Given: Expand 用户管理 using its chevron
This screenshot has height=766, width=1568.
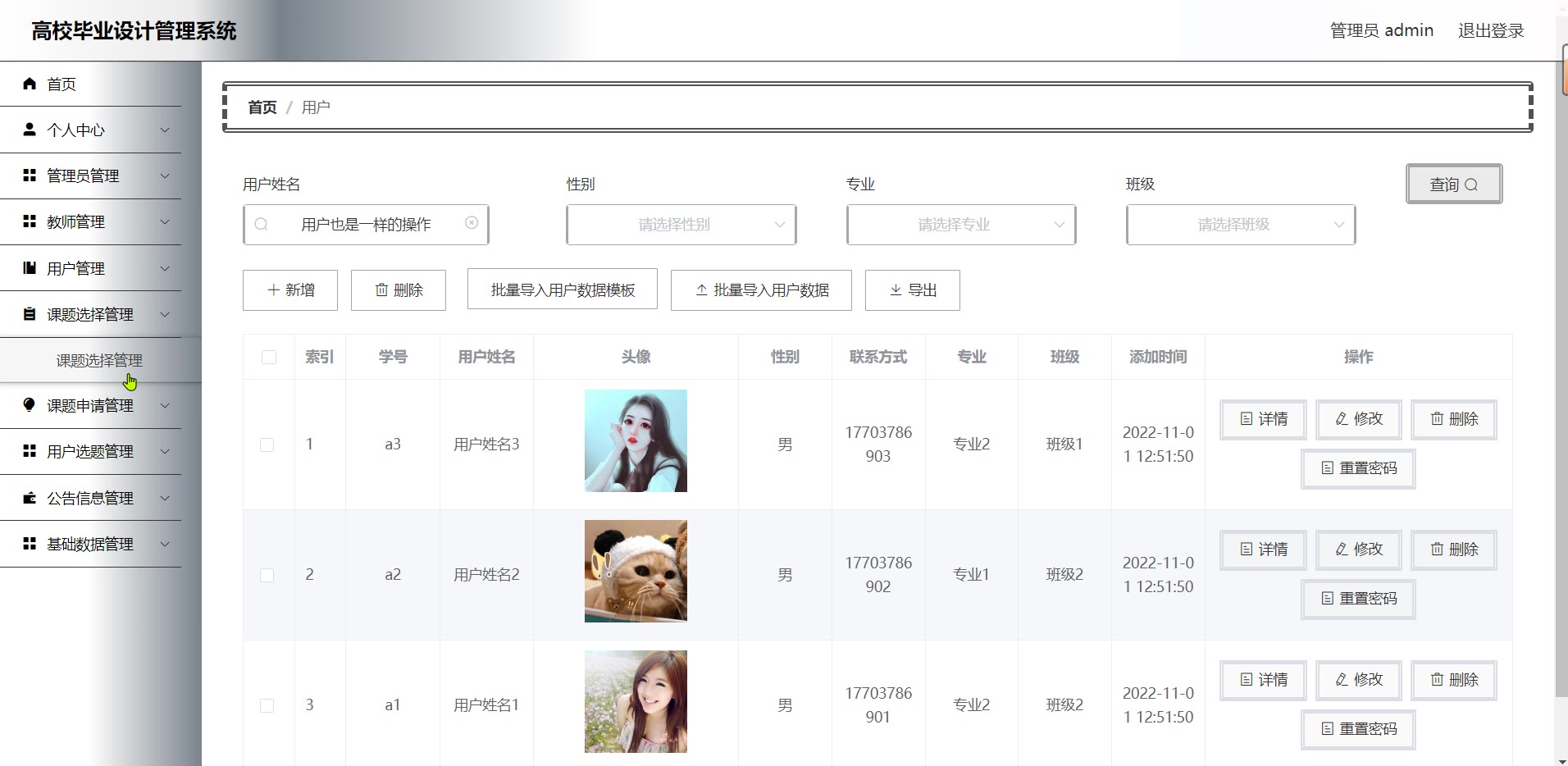Looking at the screenshot, I should click(x=165, y=268).
